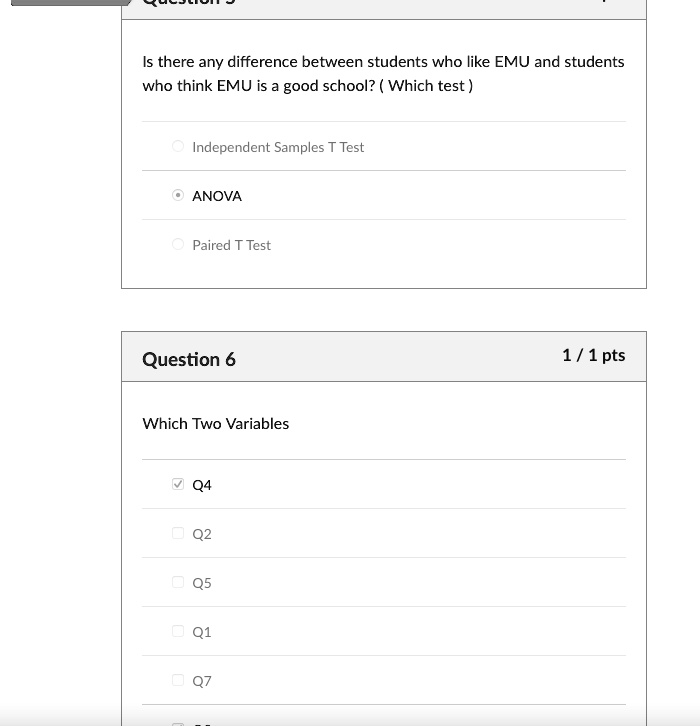Screen dimensions: 700x726
Task: Check the Q1 checkbox
Action: pos(178,632)
